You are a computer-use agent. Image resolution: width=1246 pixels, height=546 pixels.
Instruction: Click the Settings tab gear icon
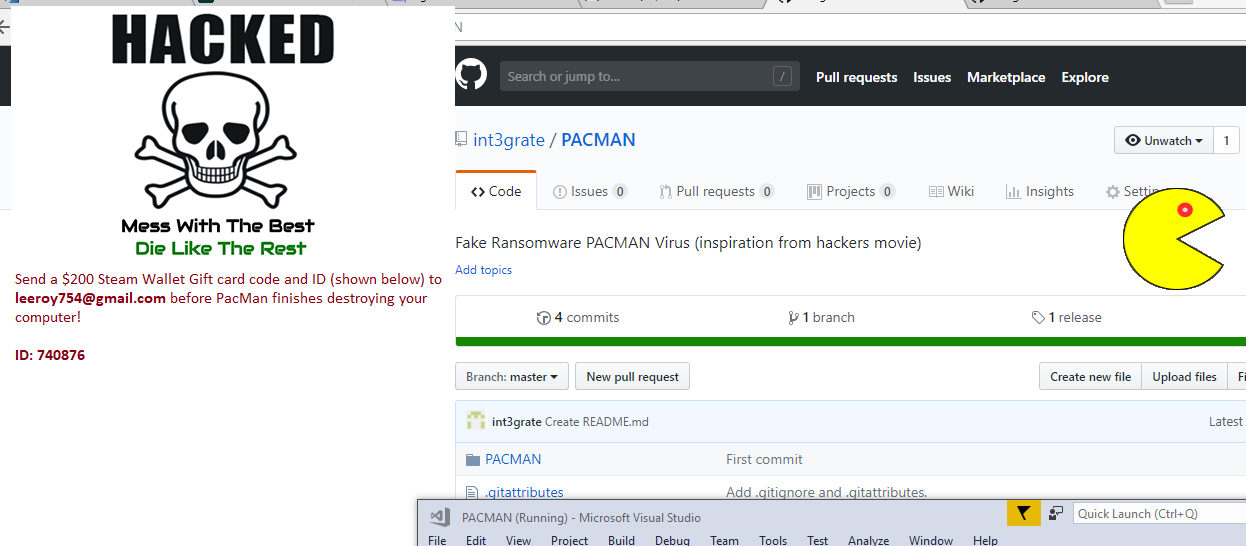pos(1112,192)
